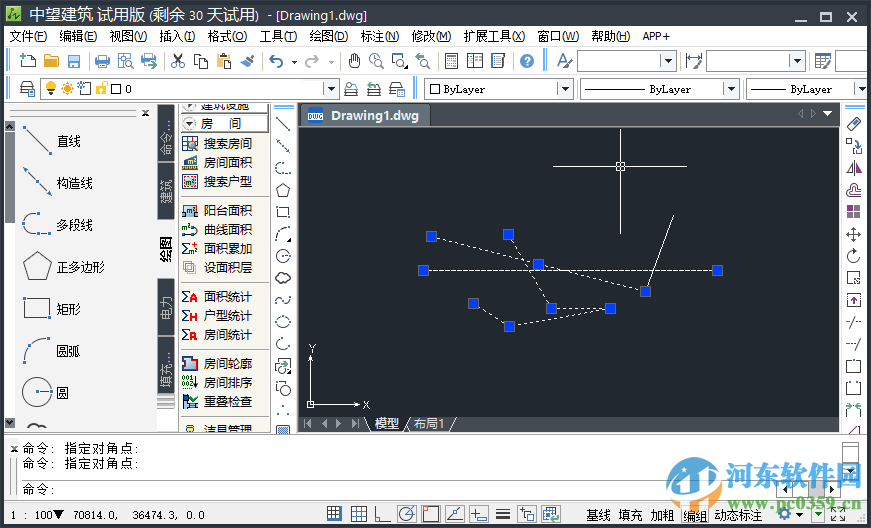Open the text style dropdown

[668, 61]
